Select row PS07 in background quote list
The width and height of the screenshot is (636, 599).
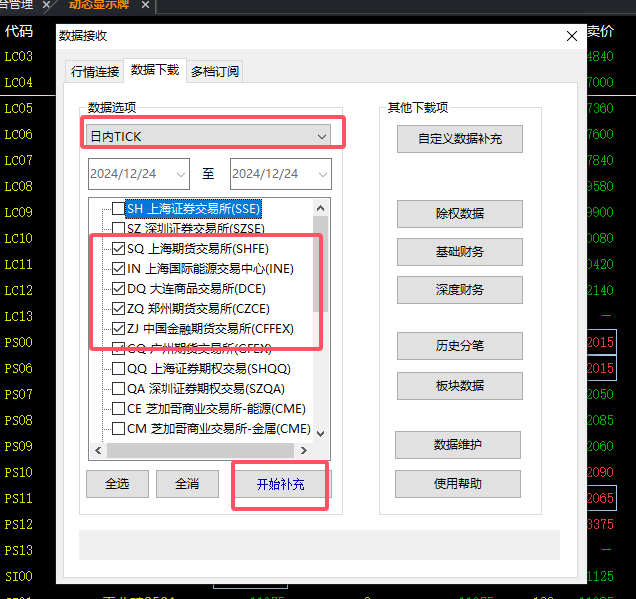click(x=19, y=394)
